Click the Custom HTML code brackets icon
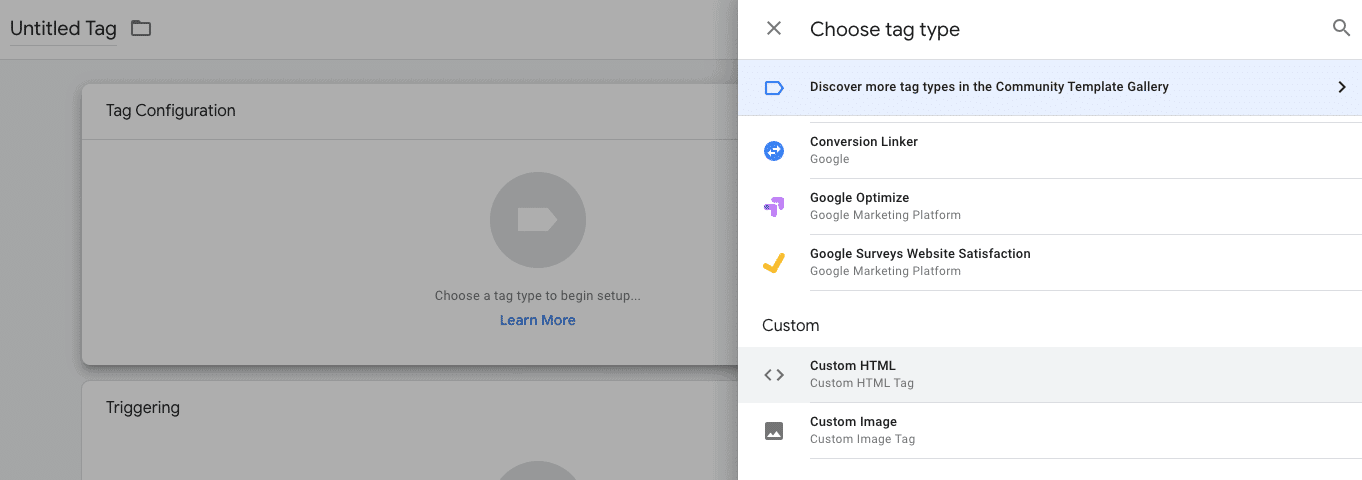 tap(774, 375)
